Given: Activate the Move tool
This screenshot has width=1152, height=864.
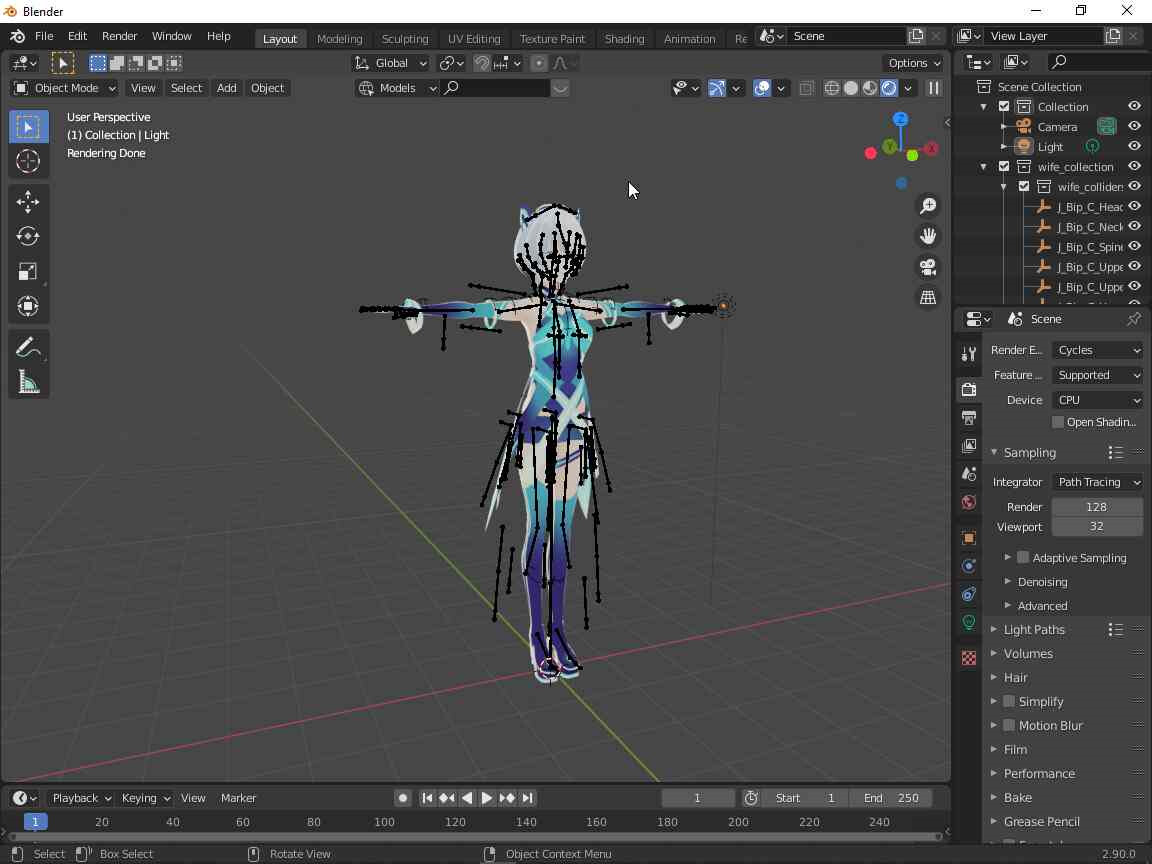Looking at the screenshot, I should [x=28, y=202].
